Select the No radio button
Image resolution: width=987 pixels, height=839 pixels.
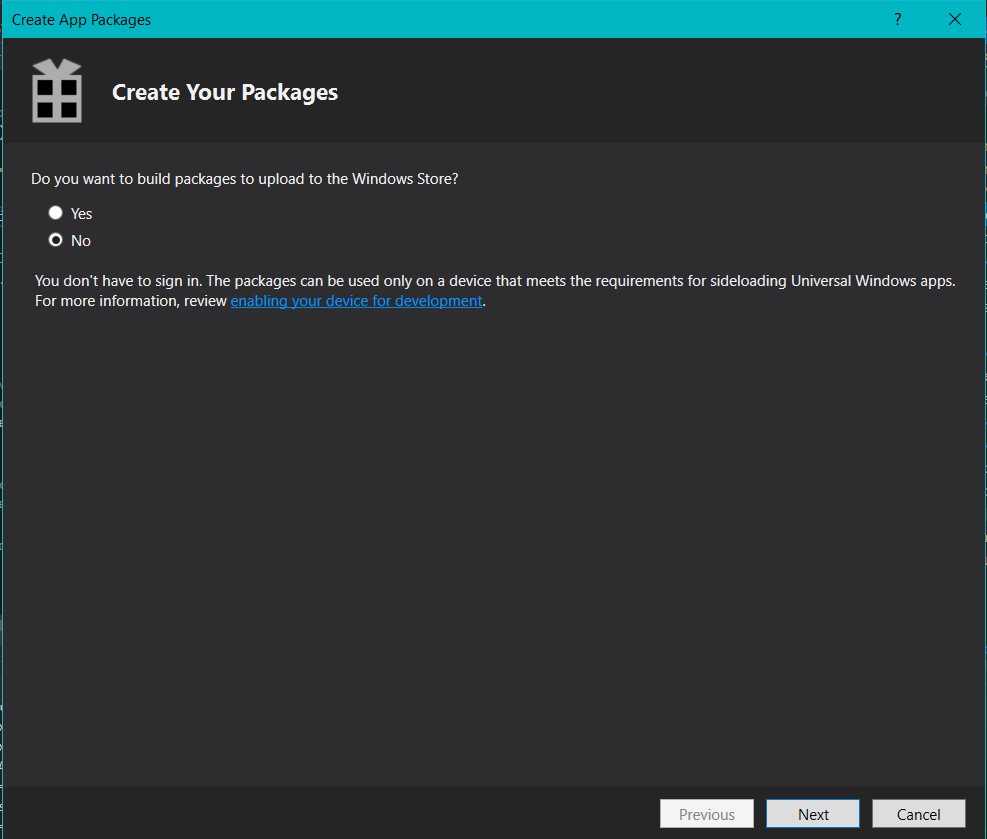tap(55, 240)
